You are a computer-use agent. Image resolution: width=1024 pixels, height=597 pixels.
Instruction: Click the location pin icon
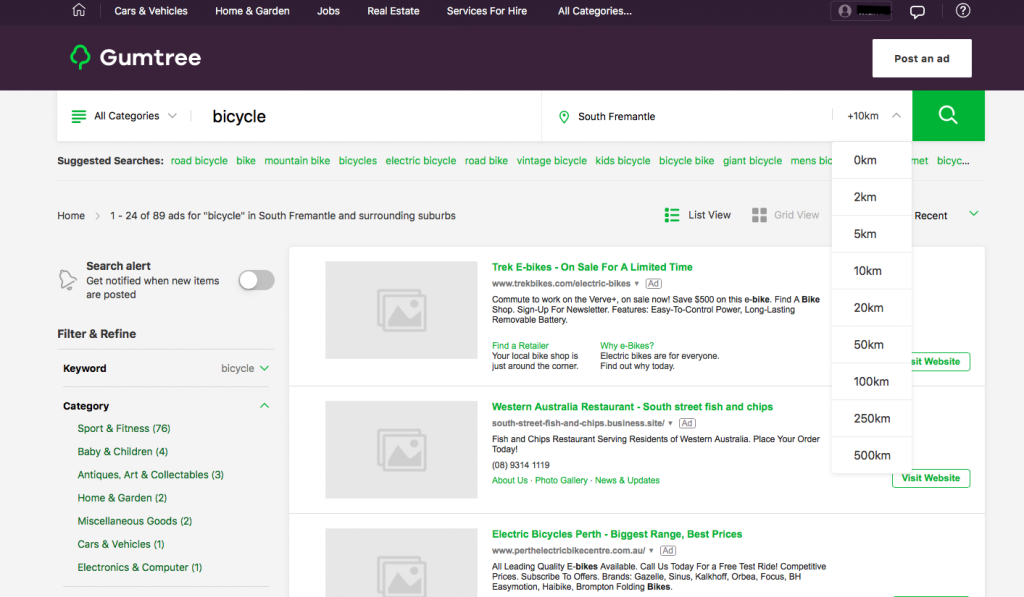point(564,117)
